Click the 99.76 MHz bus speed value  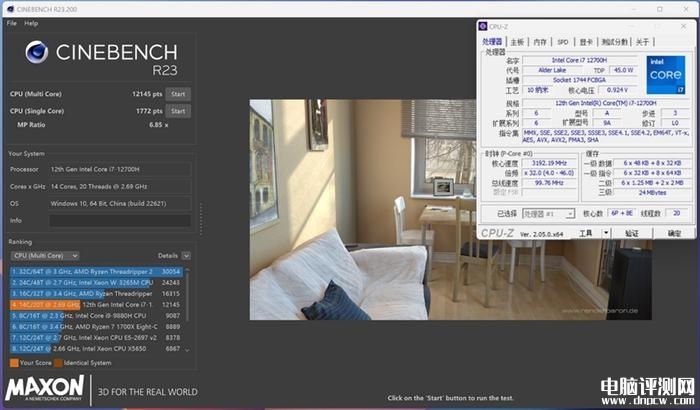tap(549, 183)
